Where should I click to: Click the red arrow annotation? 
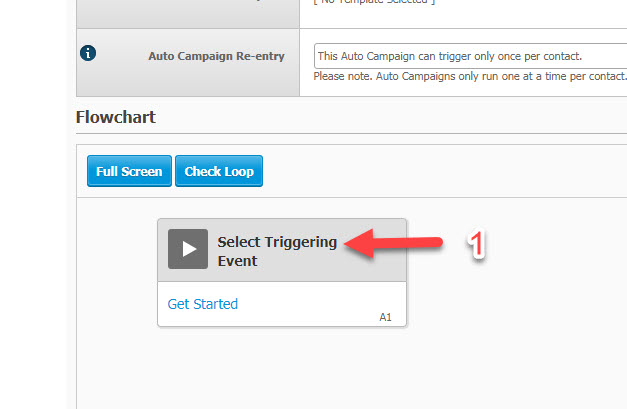click(x=393, y=243)
